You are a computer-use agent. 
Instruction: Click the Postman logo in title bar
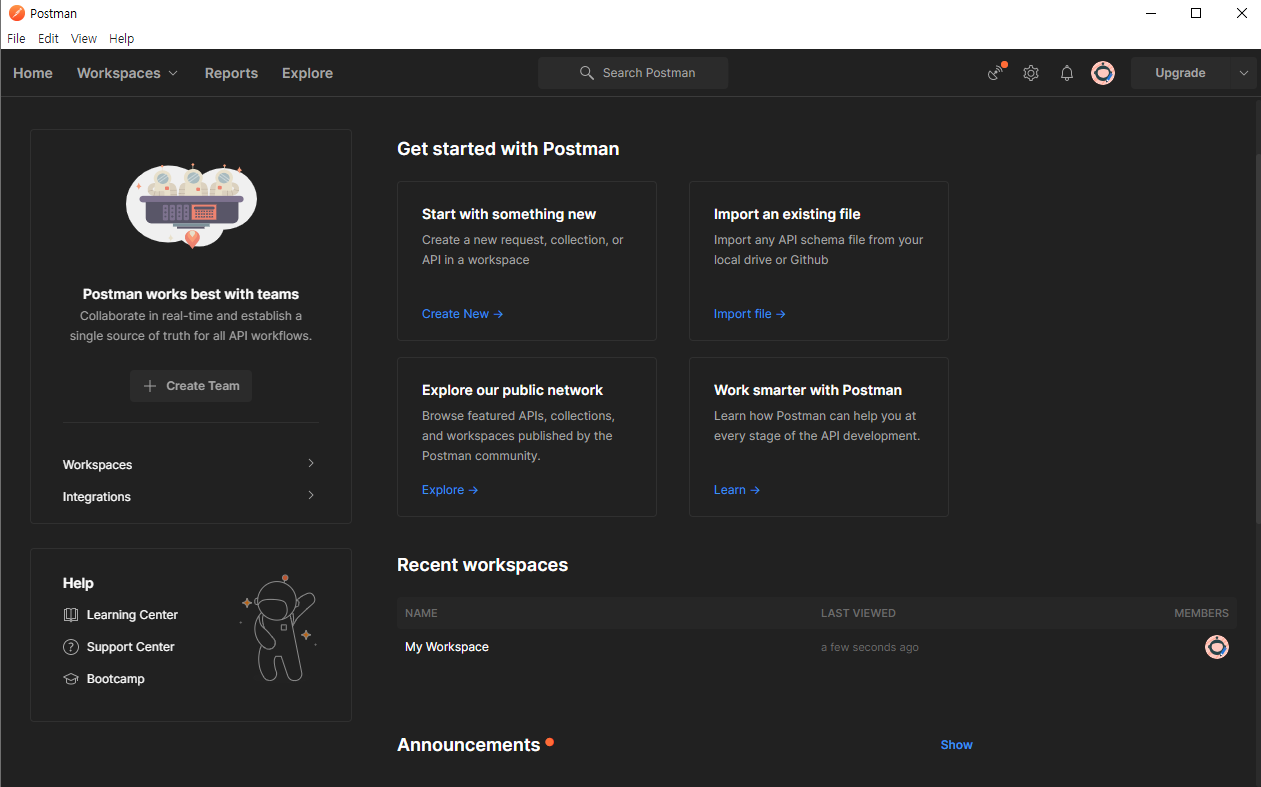(x=16, y=13)
